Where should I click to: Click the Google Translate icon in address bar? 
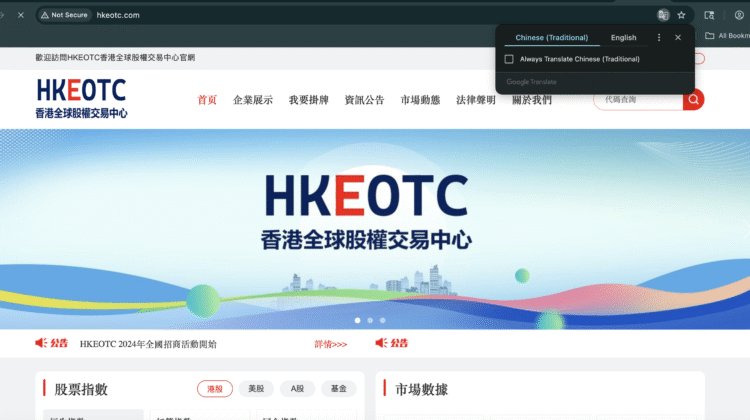[x=663, y=15]
